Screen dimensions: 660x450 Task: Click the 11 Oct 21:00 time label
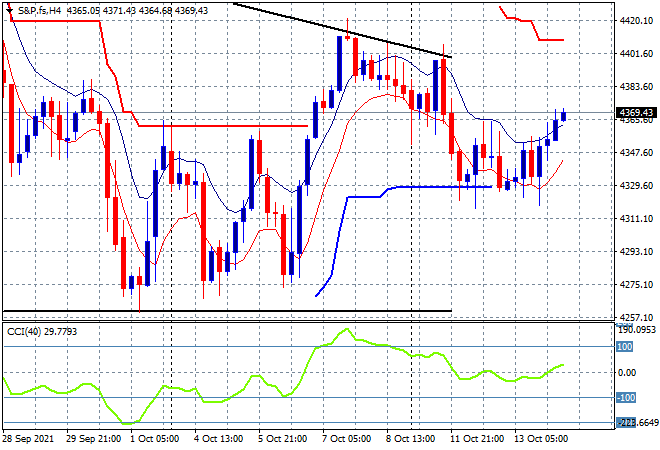(x=477, y=439)
